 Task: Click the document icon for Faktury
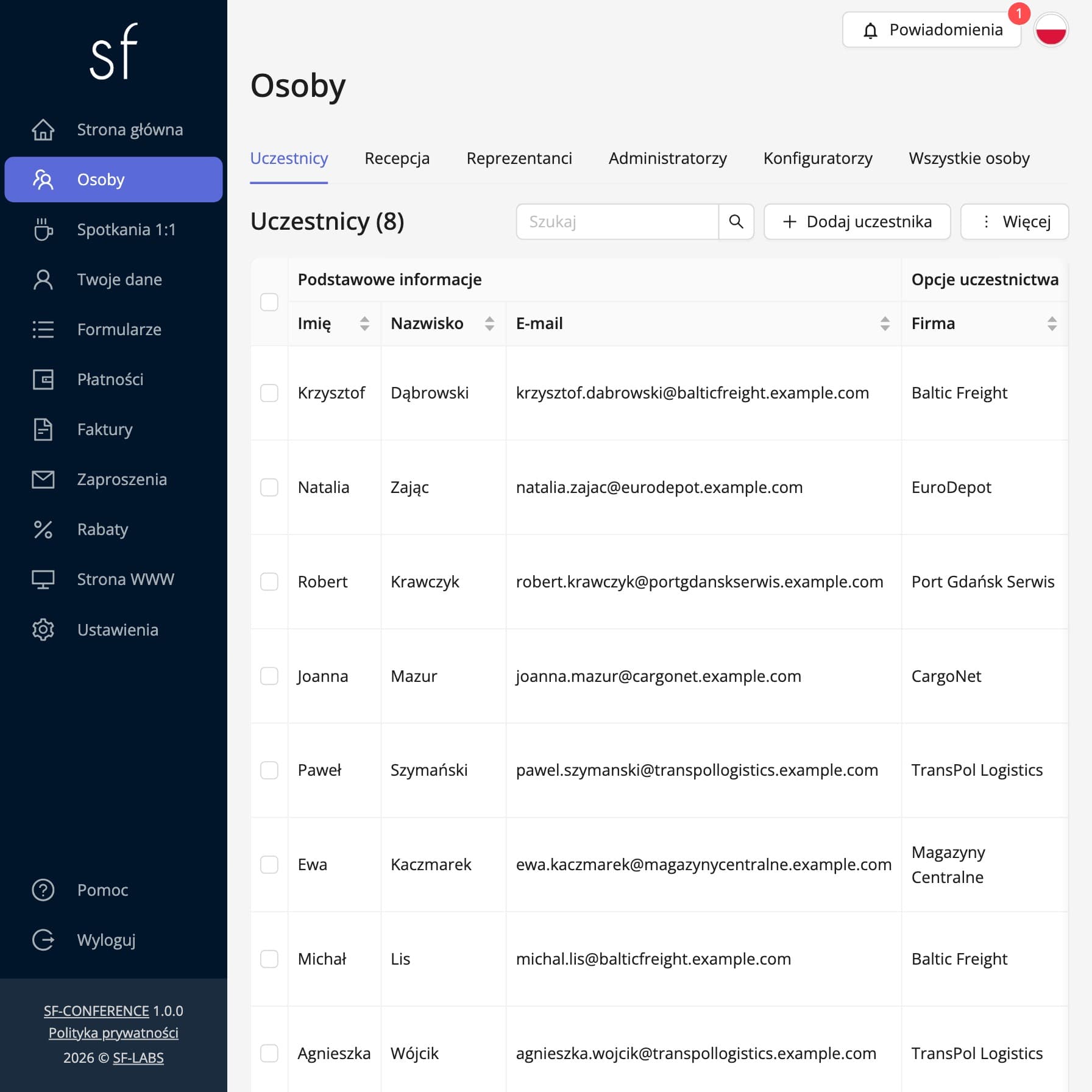tap(43, 430)
